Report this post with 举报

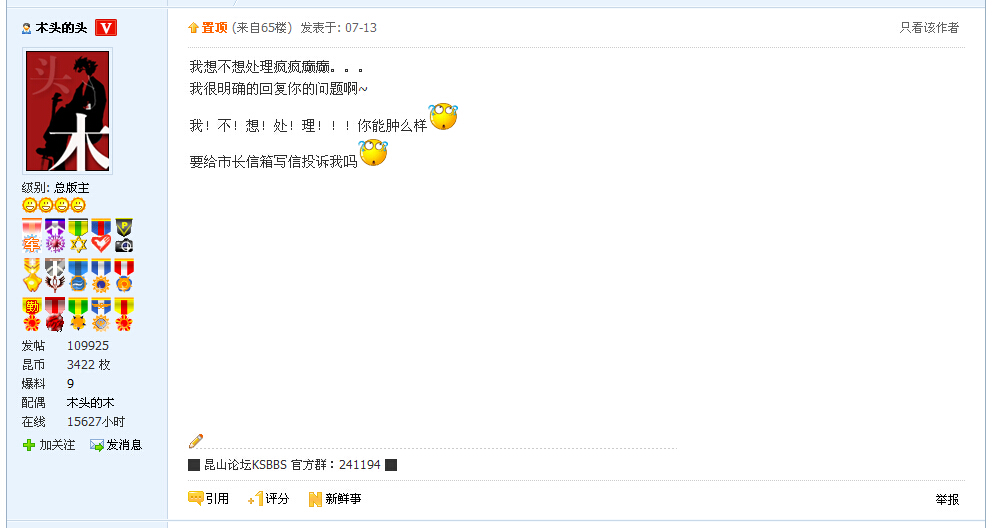pyautogui.click(x=947, y=500)
